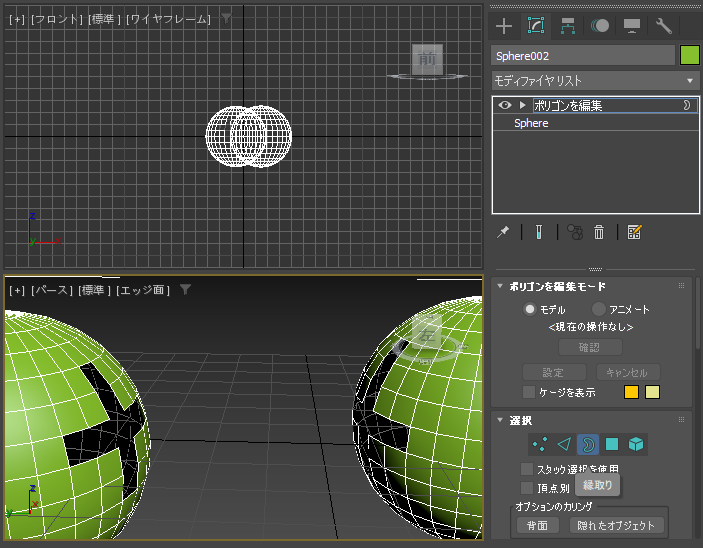Enable the ケージを表示 checkbox
703x548 pixels.
[x=529, y=392]
